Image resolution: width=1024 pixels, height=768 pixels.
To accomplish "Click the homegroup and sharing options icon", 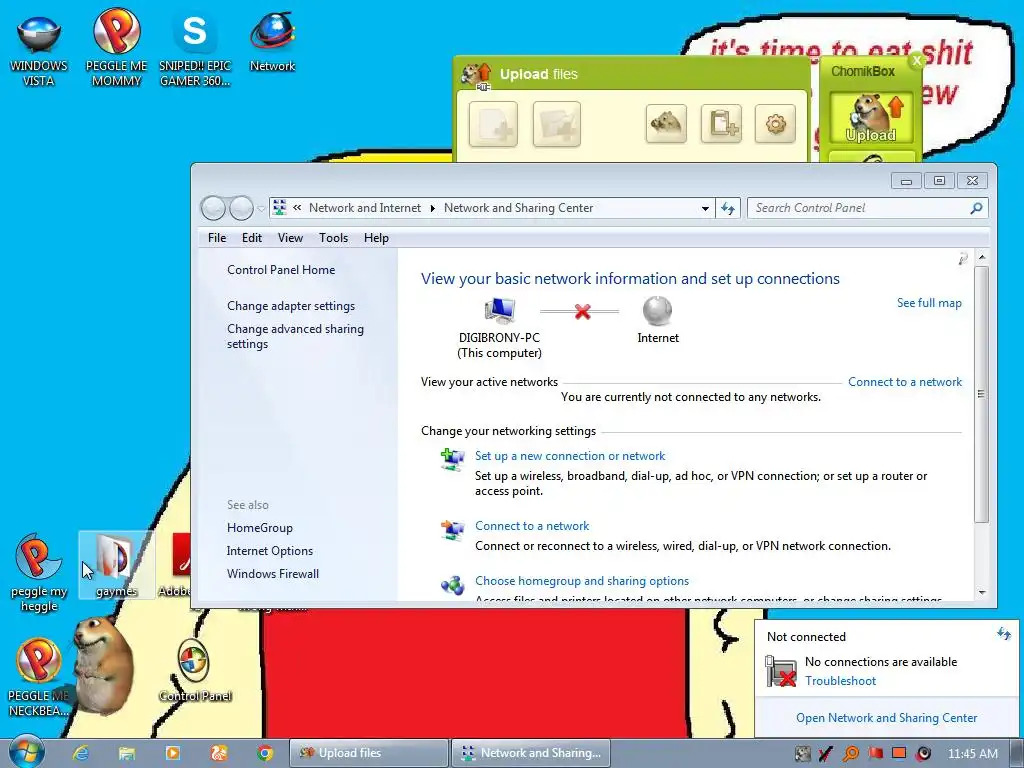I will 452,584.
